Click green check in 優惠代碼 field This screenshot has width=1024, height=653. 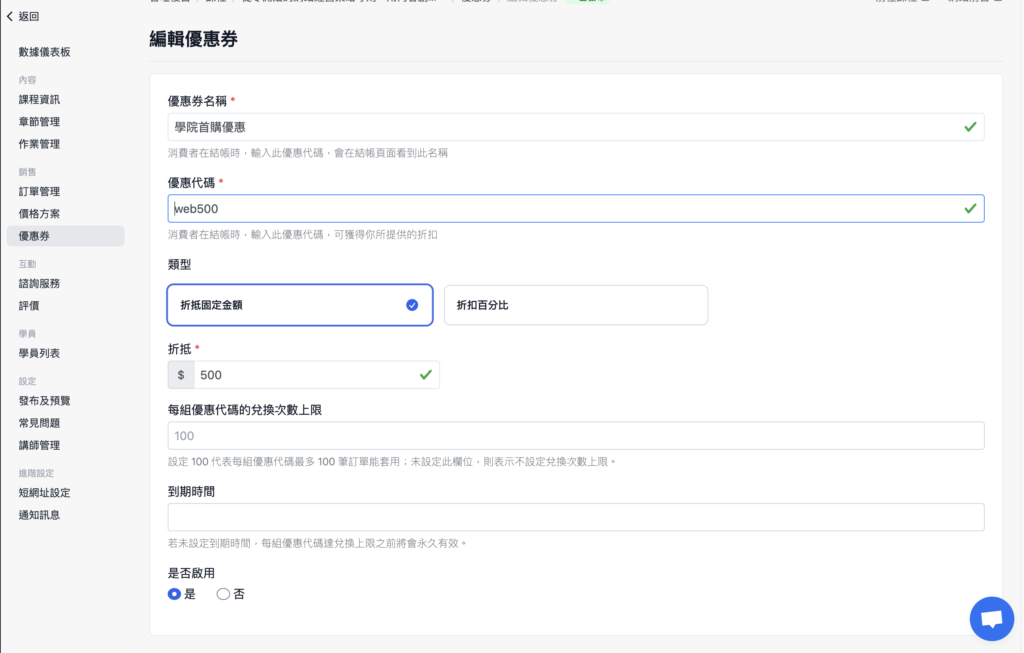click(x=970, y=208)
